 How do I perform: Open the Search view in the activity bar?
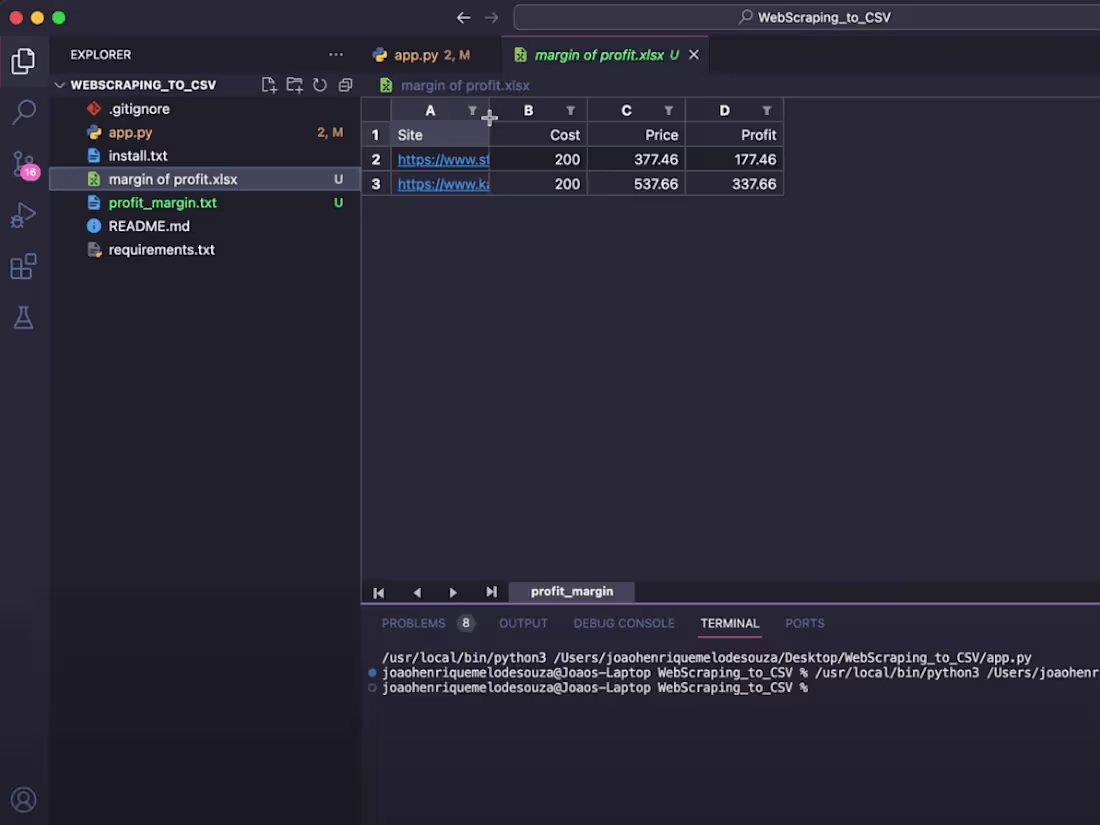pos(24,112)
